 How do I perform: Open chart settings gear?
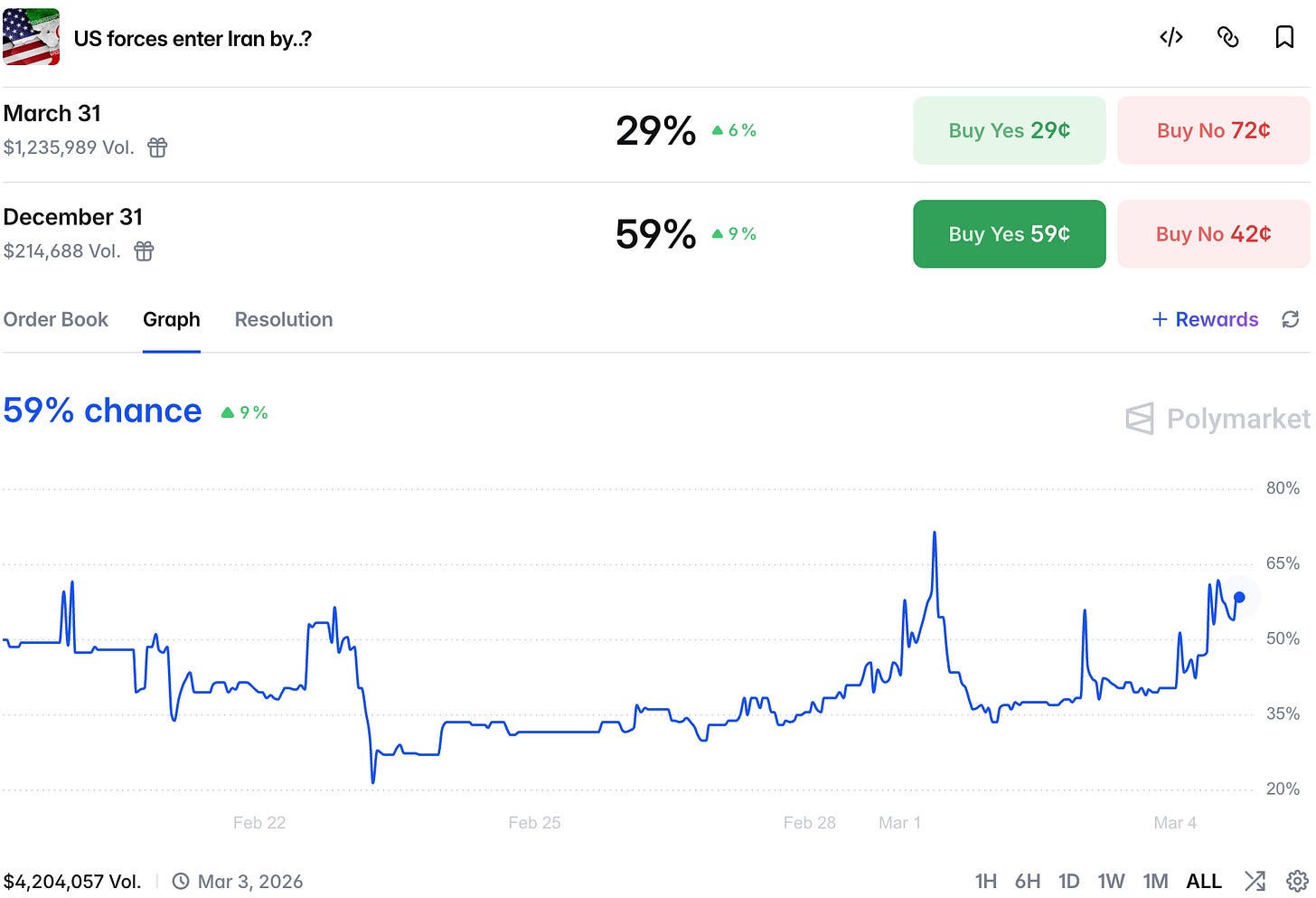[1297, 881]
